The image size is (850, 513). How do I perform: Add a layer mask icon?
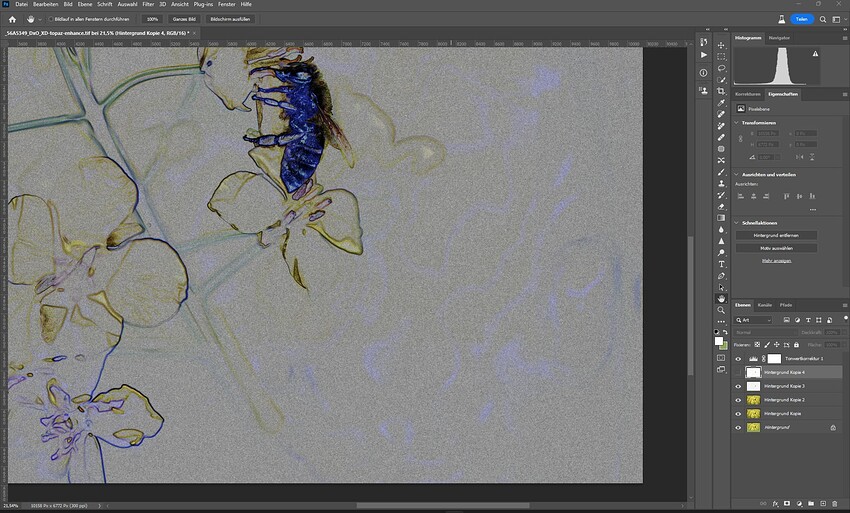[x=787, y=504]
